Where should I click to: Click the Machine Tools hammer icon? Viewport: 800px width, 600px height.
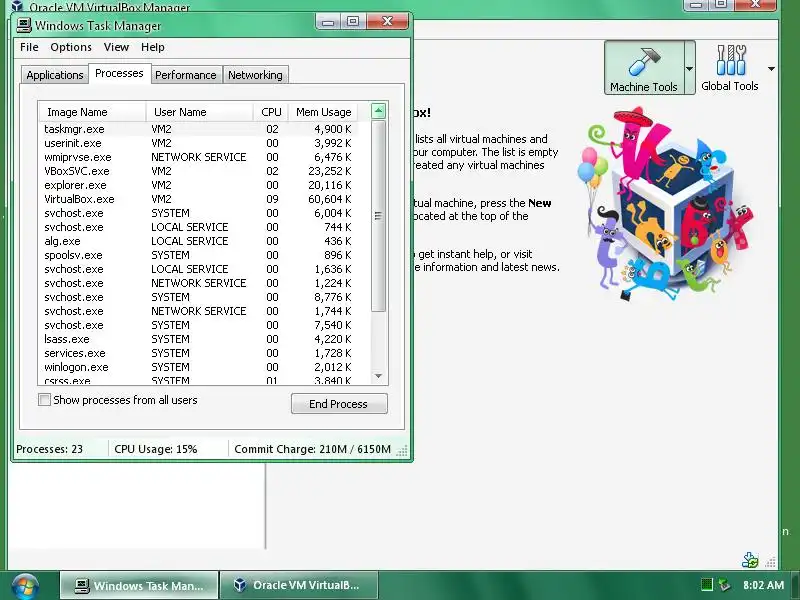(644, 61)
